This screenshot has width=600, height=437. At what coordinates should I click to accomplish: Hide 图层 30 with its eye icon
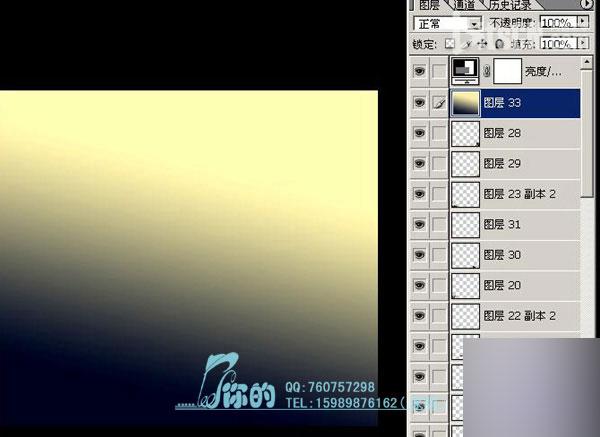[420, 255]
